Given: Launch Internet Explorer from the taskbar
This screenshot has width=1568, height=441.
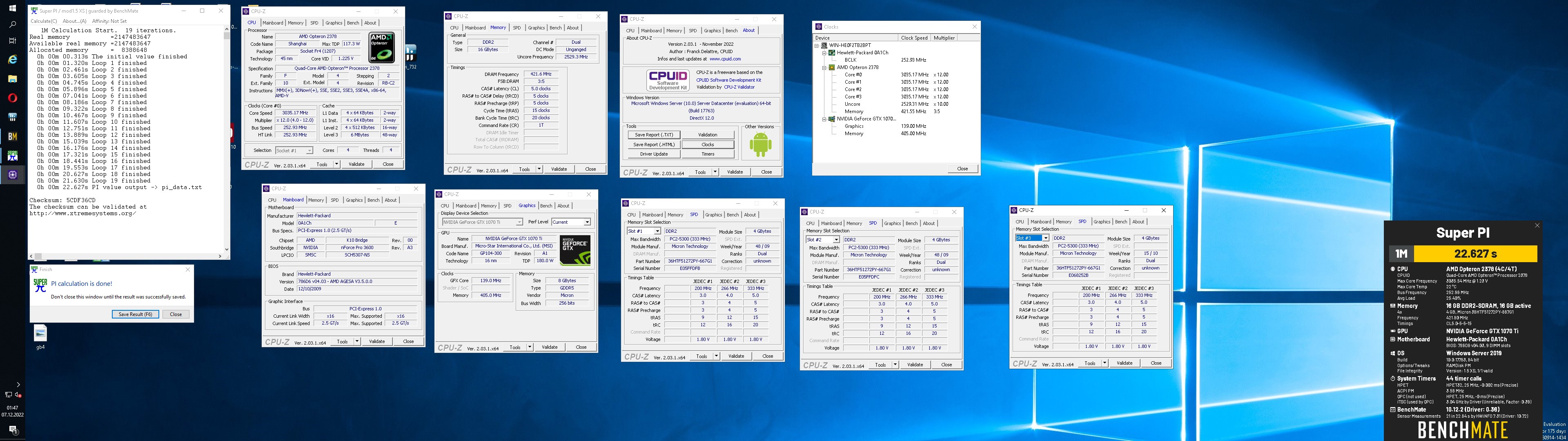Looking at the screenshot, I should 12,59.
